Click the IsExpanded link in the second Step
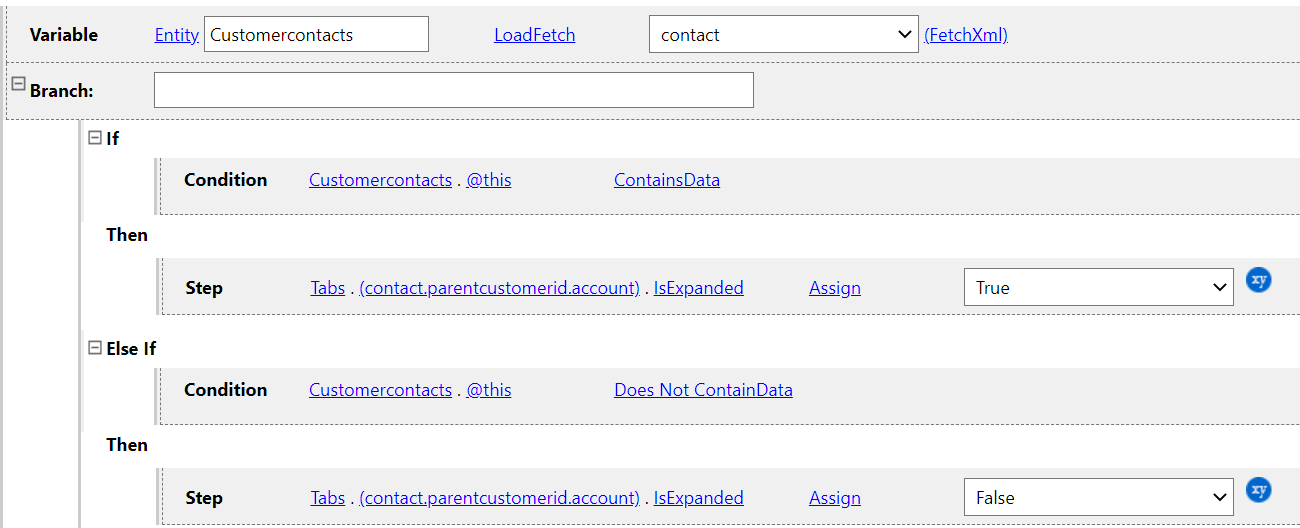The width and height of the screenshot is (1300, 528). [698, 498]
